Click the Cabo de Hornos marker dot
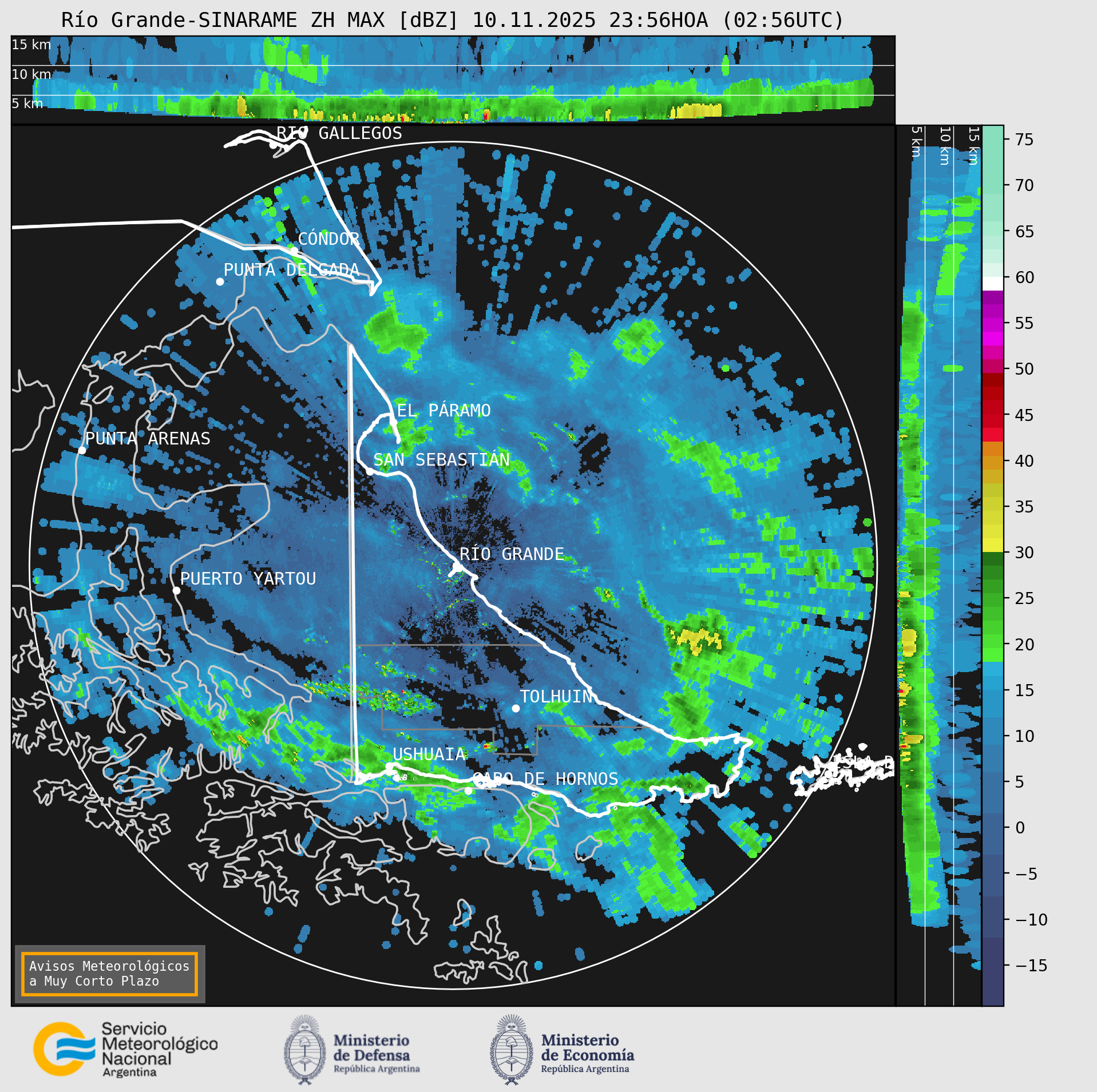1097x1092 pixels. [468, 791]
